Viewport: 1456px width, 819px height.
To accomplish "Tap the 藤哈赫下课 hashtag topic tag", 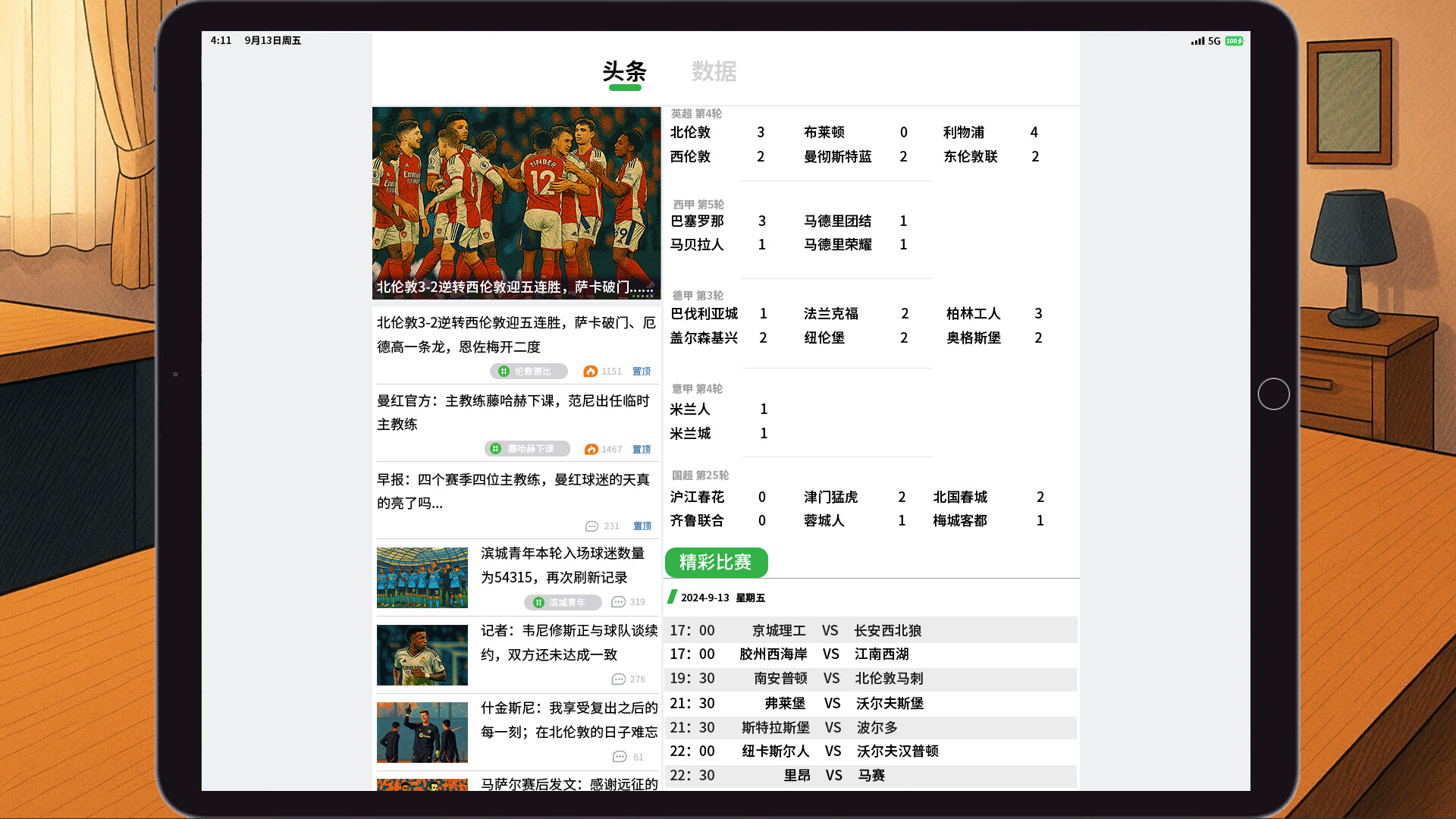I will 527,449.
